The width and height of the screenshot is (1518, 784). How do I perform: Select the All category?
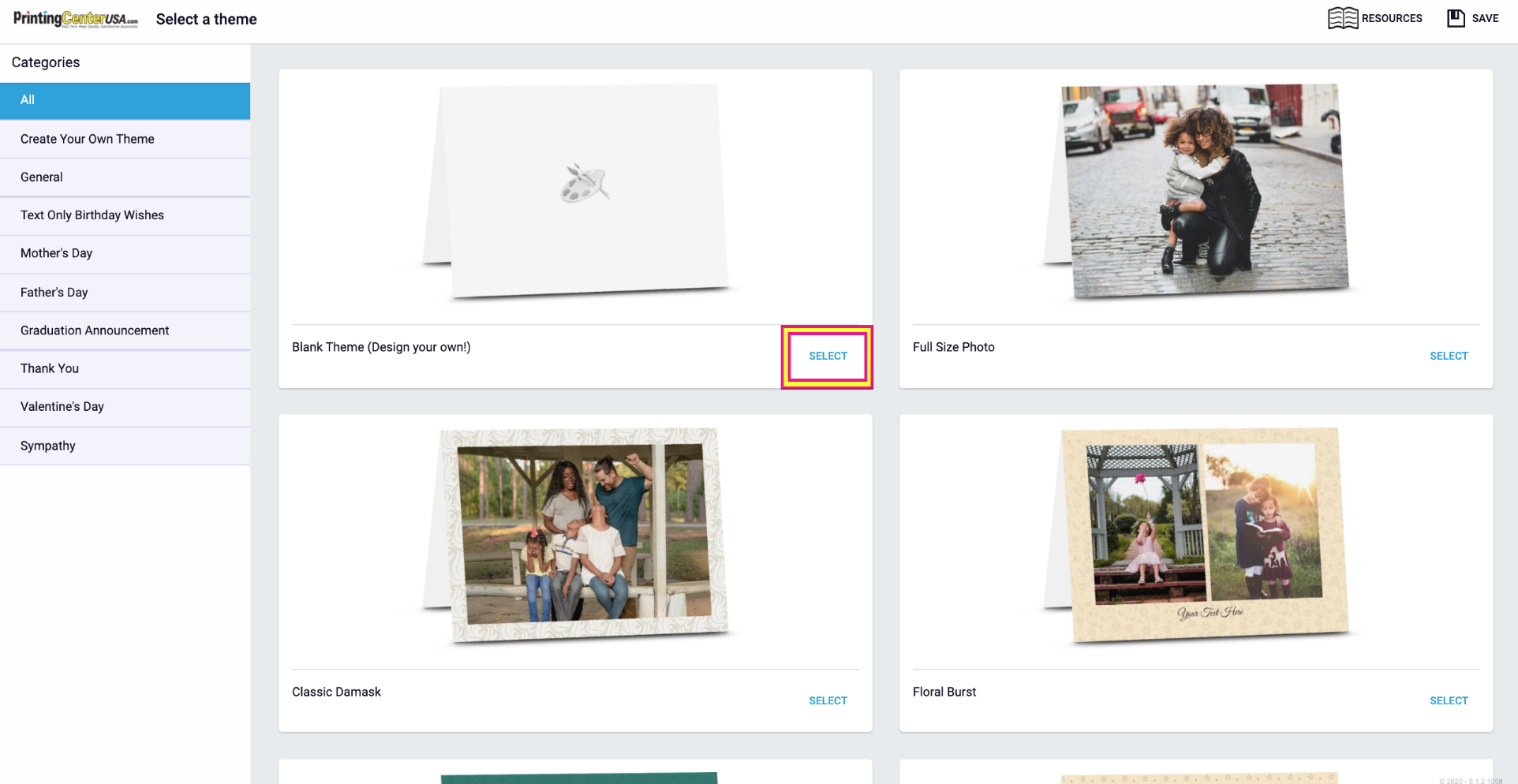tap(125, 100)
